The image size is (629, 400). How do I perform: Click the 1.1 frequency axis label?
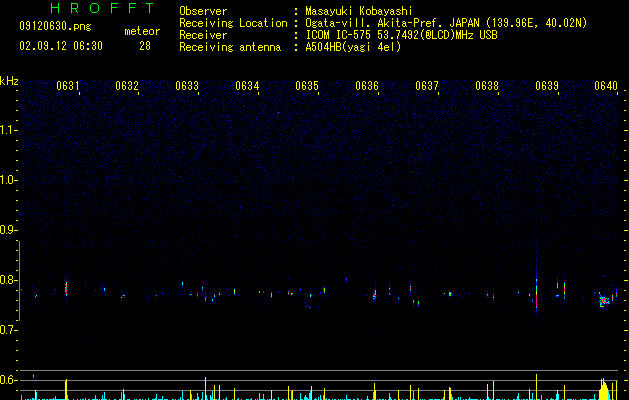(x=7, y=130)
